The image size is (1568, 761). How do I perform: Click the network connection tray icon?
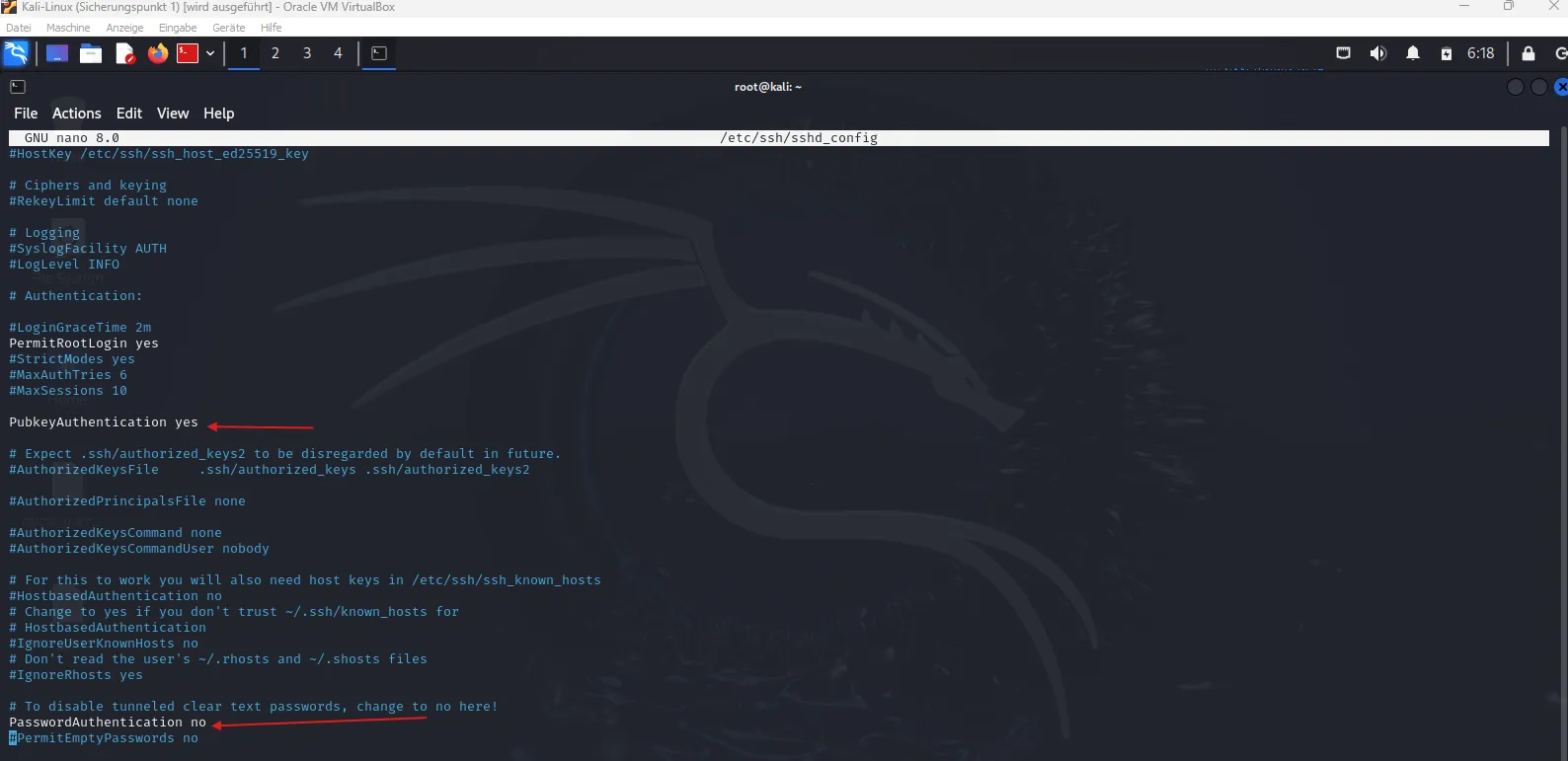click(x=1343, y=53)
